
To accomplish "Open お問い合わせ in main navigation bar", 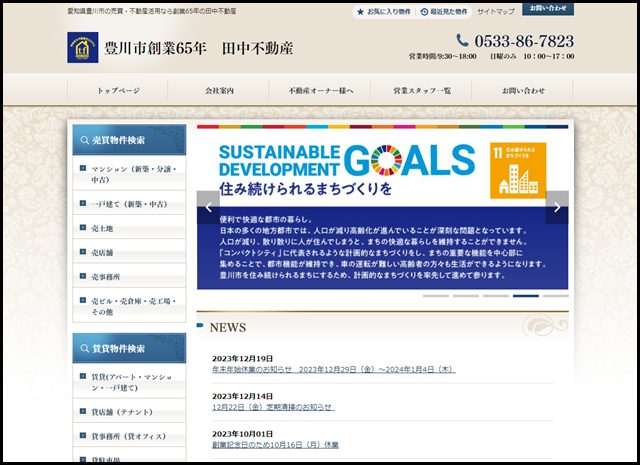I will click(523, 91).
